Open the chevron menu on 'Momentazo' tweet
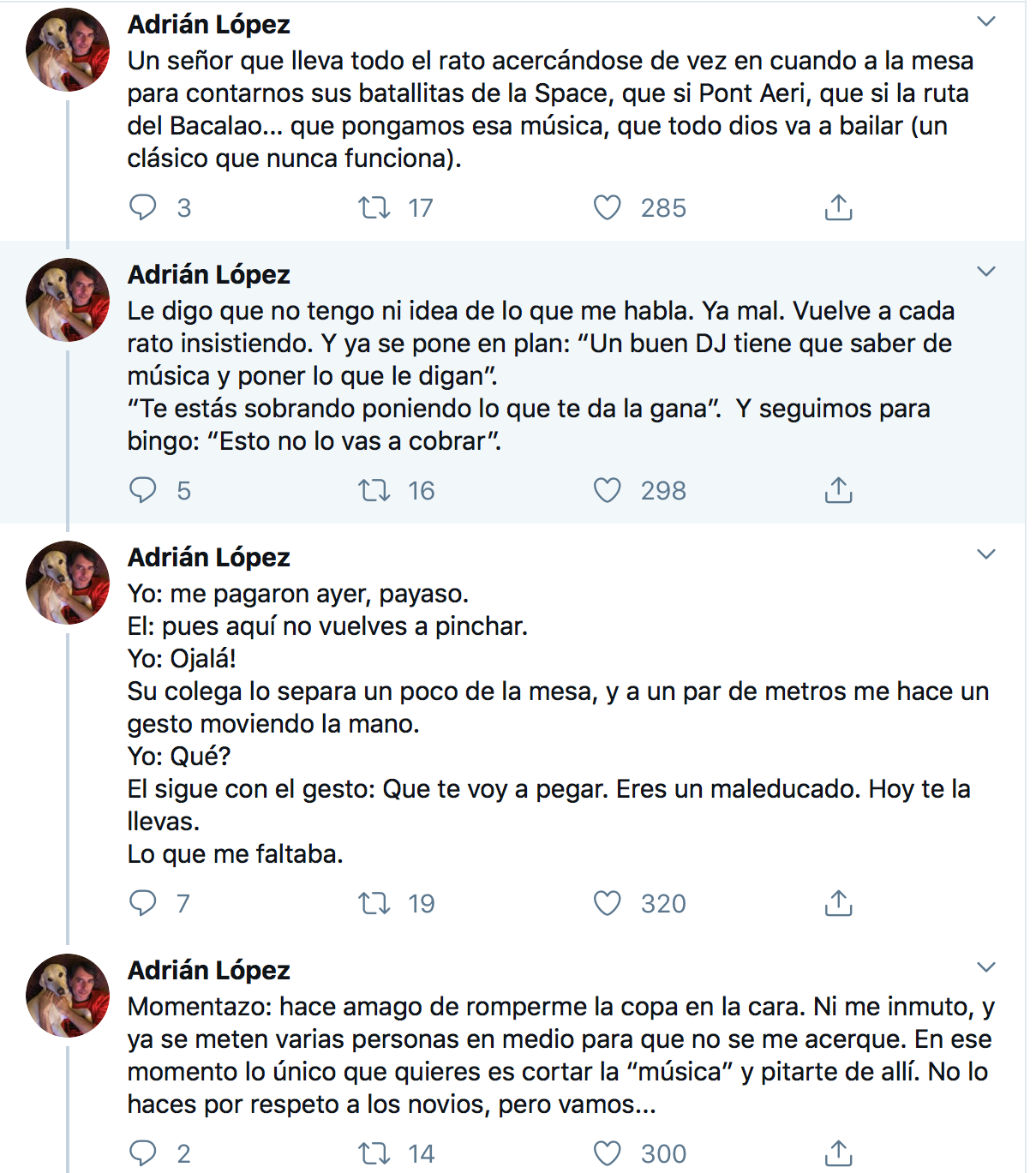This screenshot has height=1173, width=1036. 986,967
